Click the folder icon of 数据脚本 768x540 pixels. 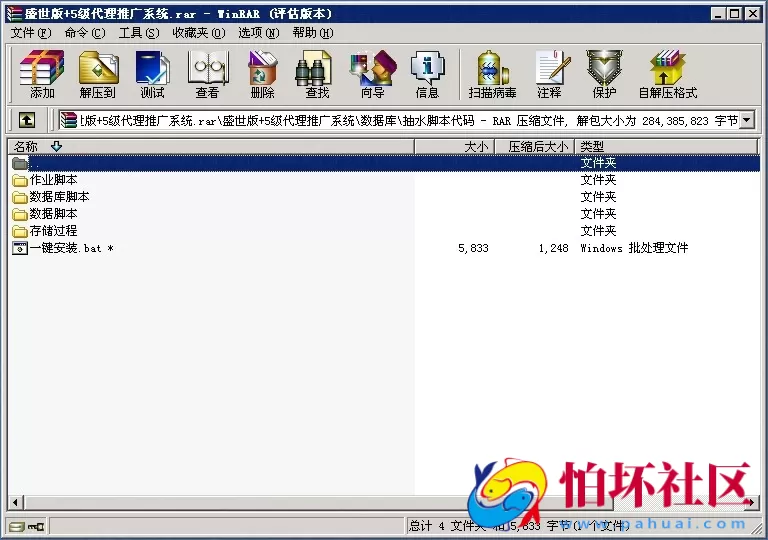(x=20, y=214)
